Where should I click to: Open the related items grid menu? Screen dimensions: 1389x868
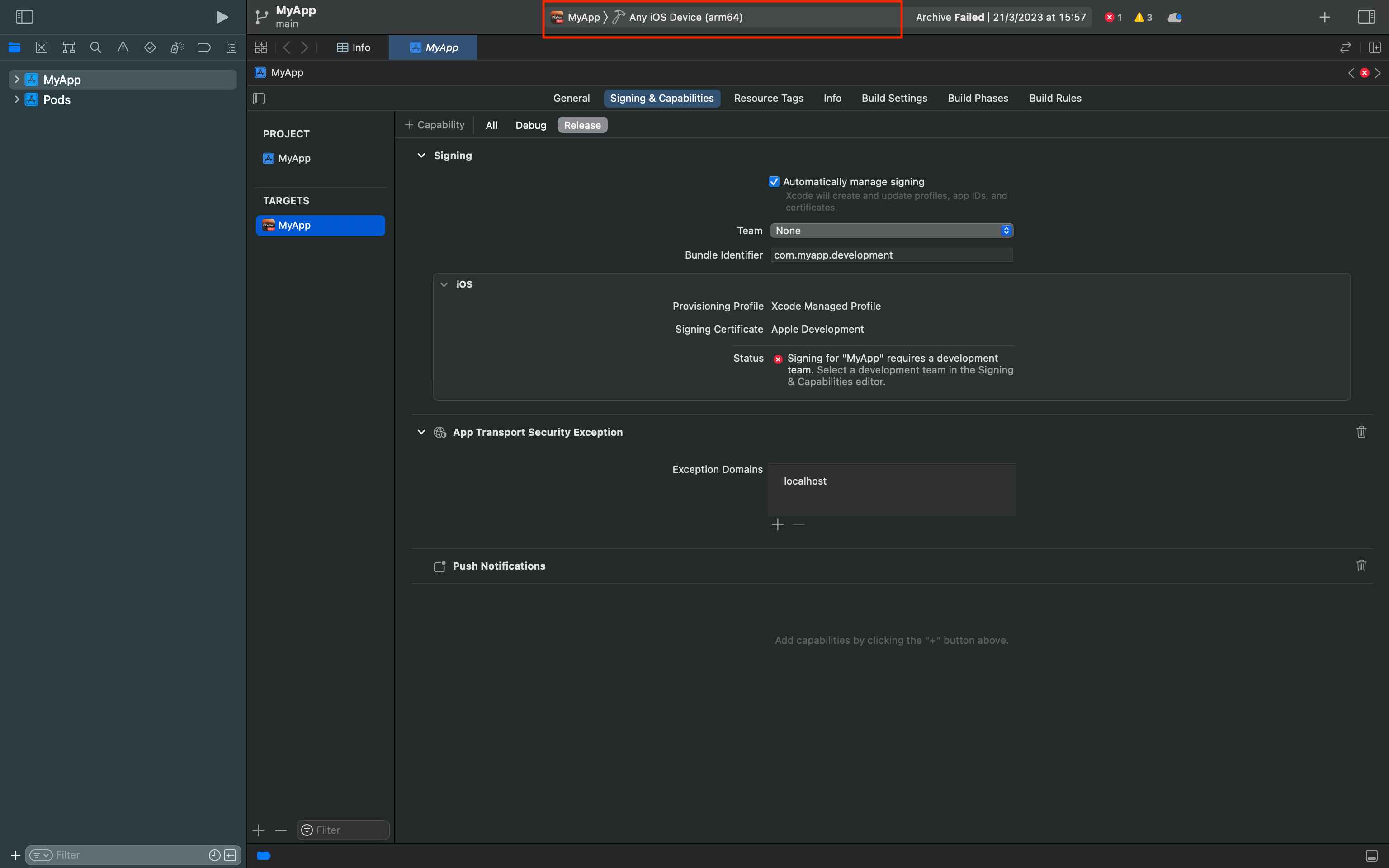point(260,47)
